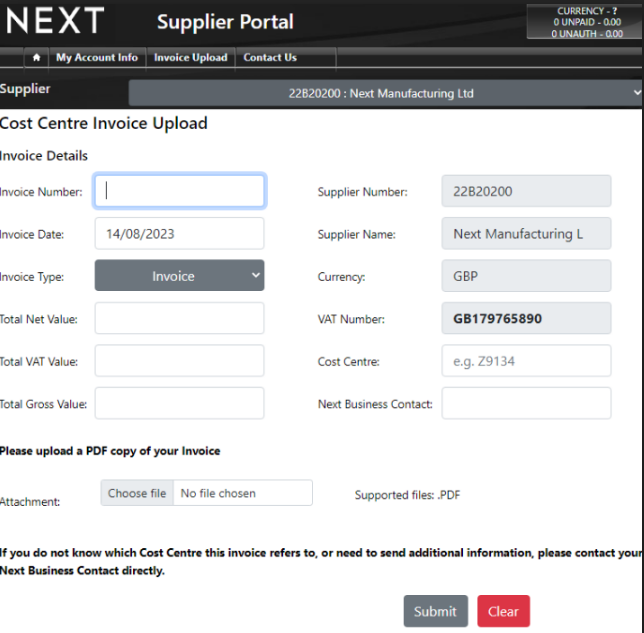Clear the invoice form
This screenshot has height=633, width=644.
tap(503, 611)
